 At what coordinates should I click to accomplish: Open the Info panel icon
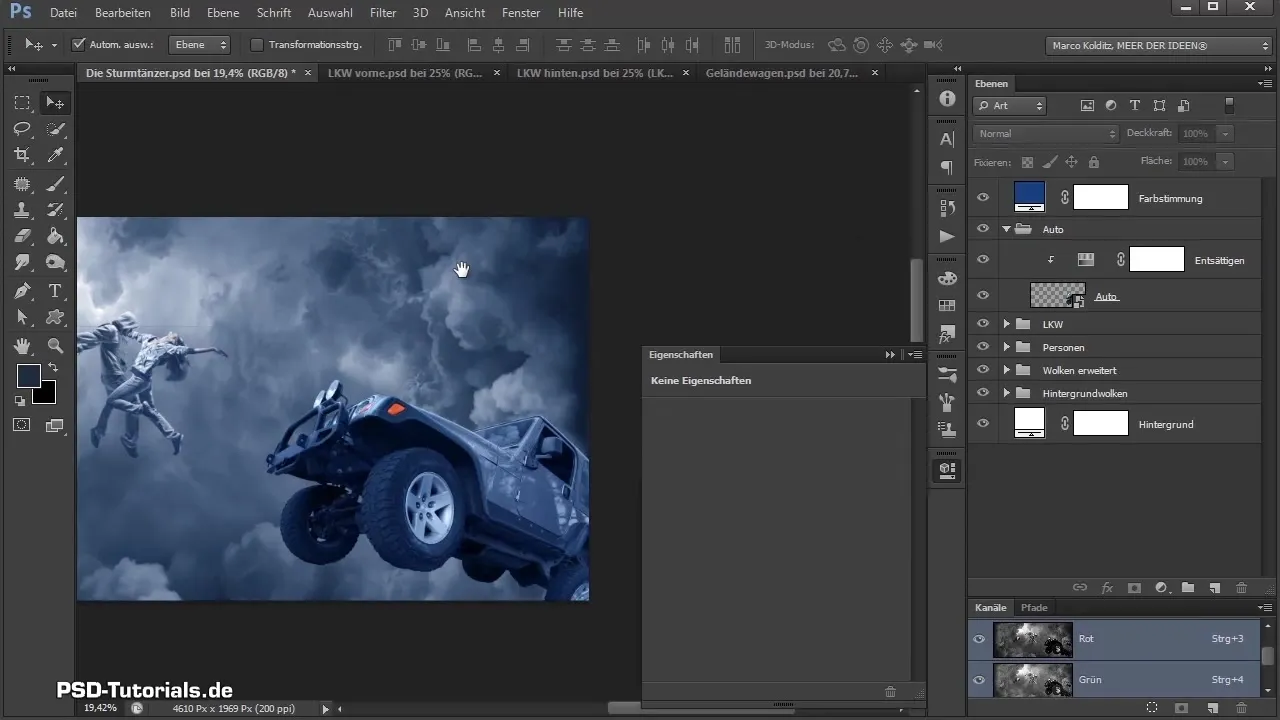[x=947, y=98]
